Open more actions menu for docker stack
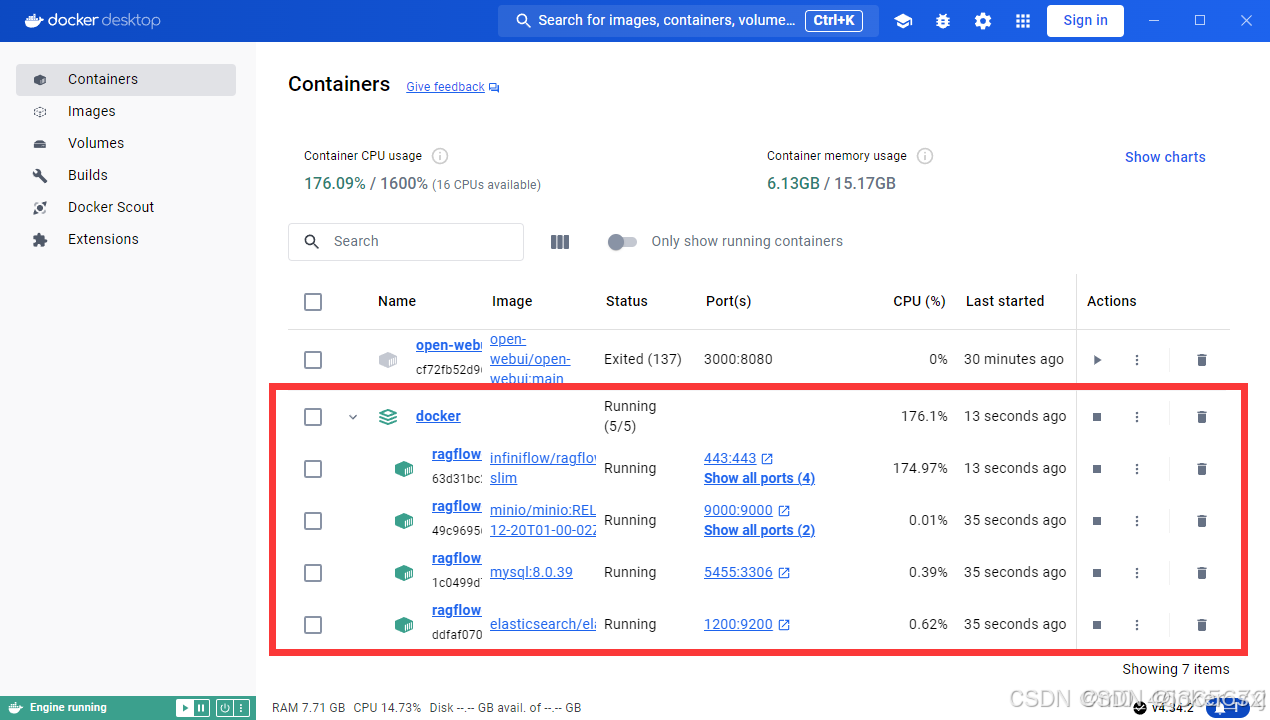Image resolution: width=1270 pixels, height=720 pixels. [x=1137, y=417]
